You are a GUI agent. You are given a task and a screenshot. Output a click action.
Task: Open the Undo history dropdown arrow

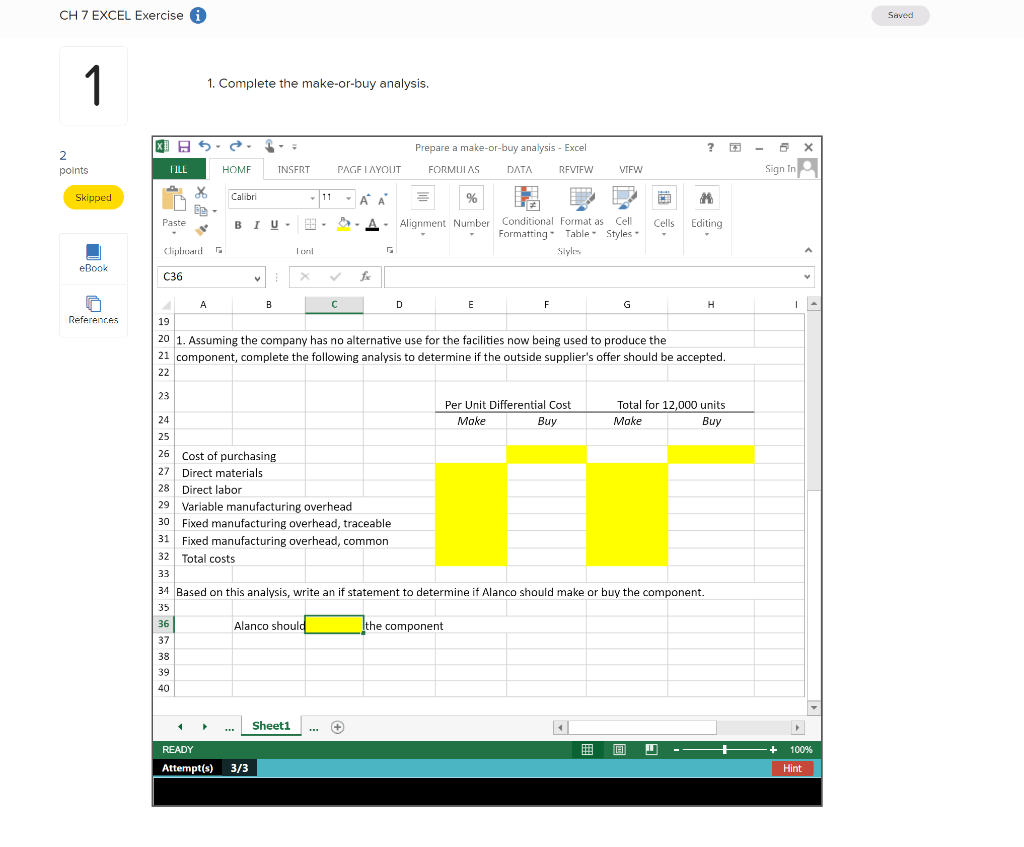point(218,147)
